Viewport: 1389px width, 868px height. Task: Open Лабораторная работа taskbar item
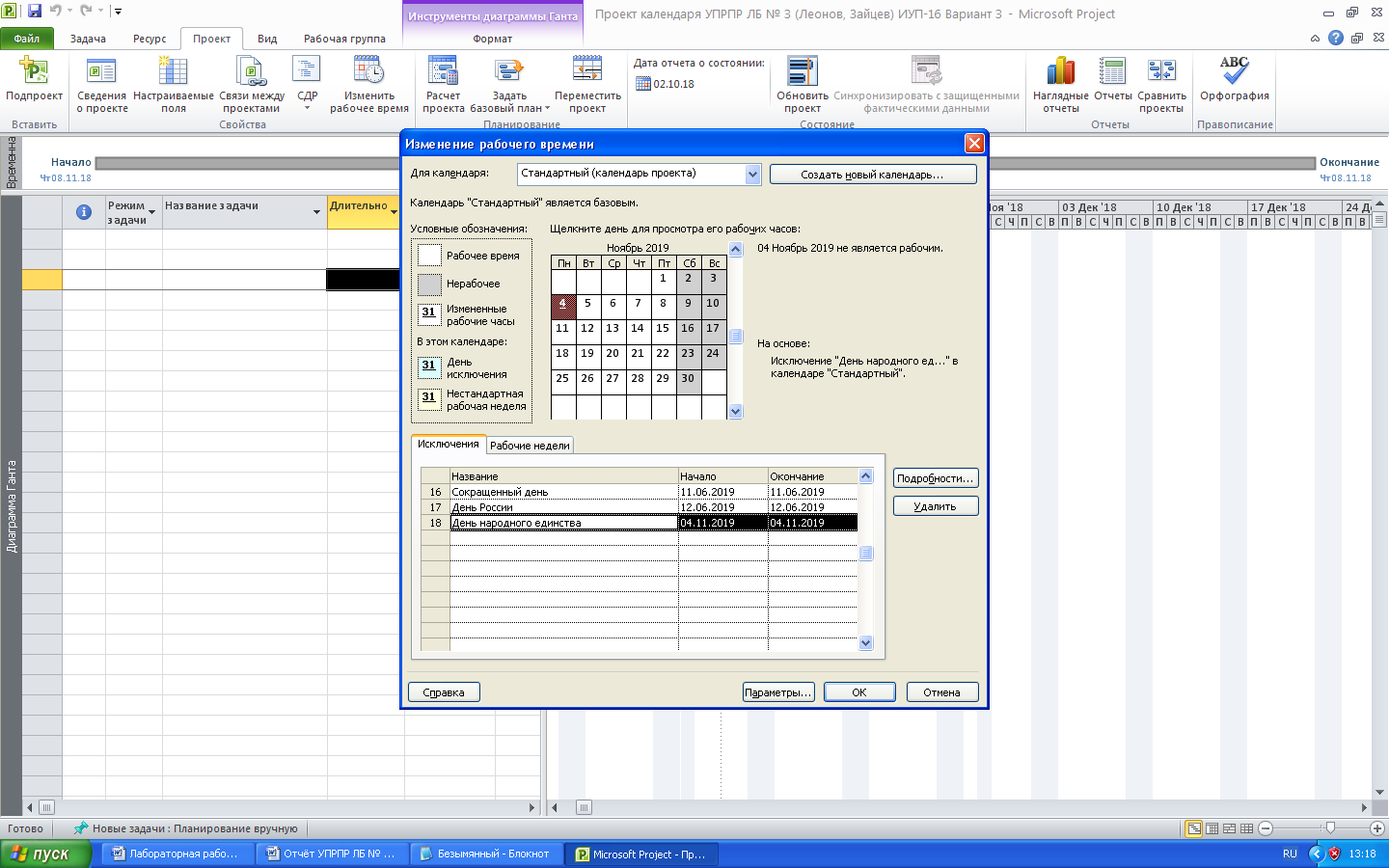179,854
